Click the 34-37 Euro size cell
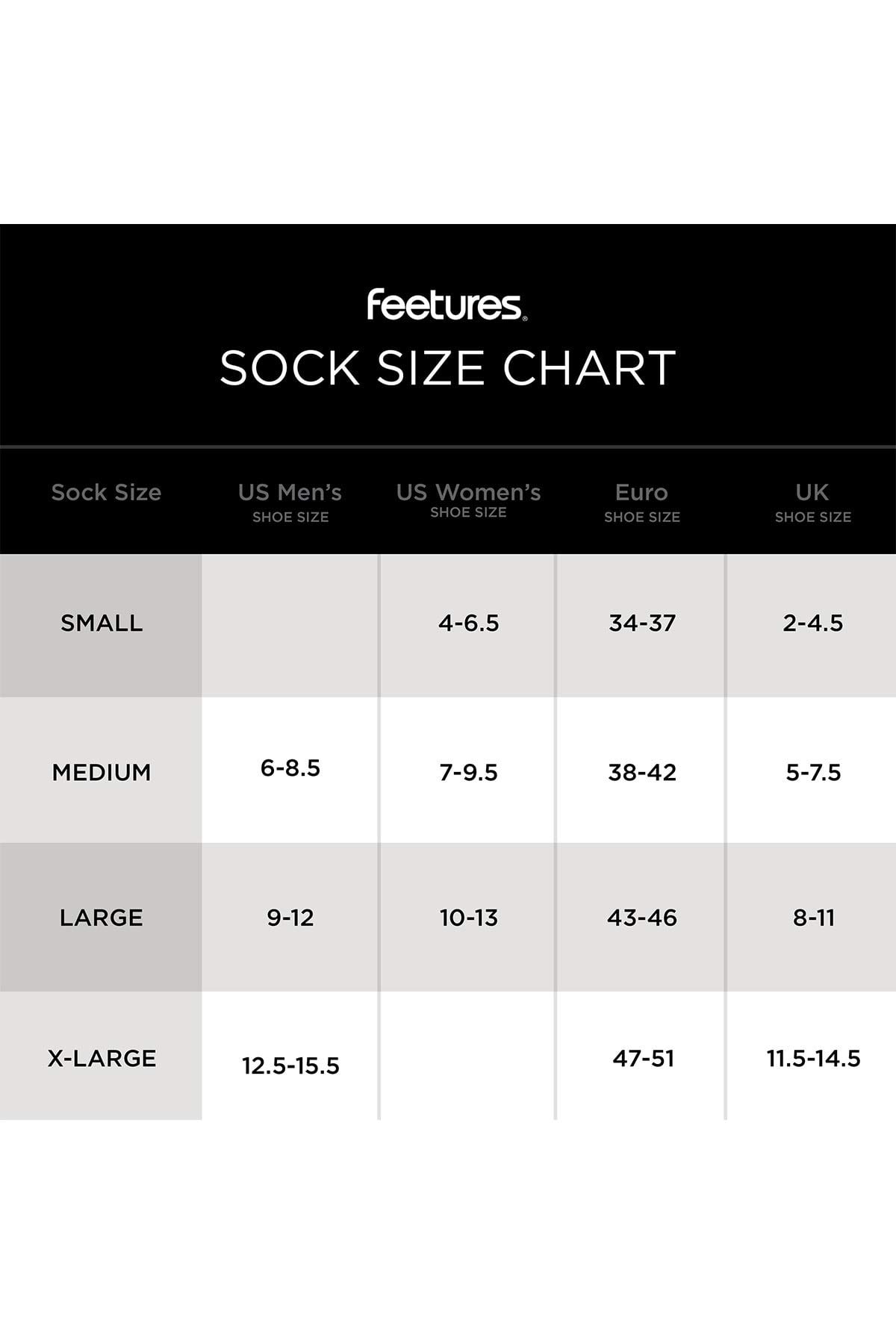 pyautogui.click(x=642, y=623)
